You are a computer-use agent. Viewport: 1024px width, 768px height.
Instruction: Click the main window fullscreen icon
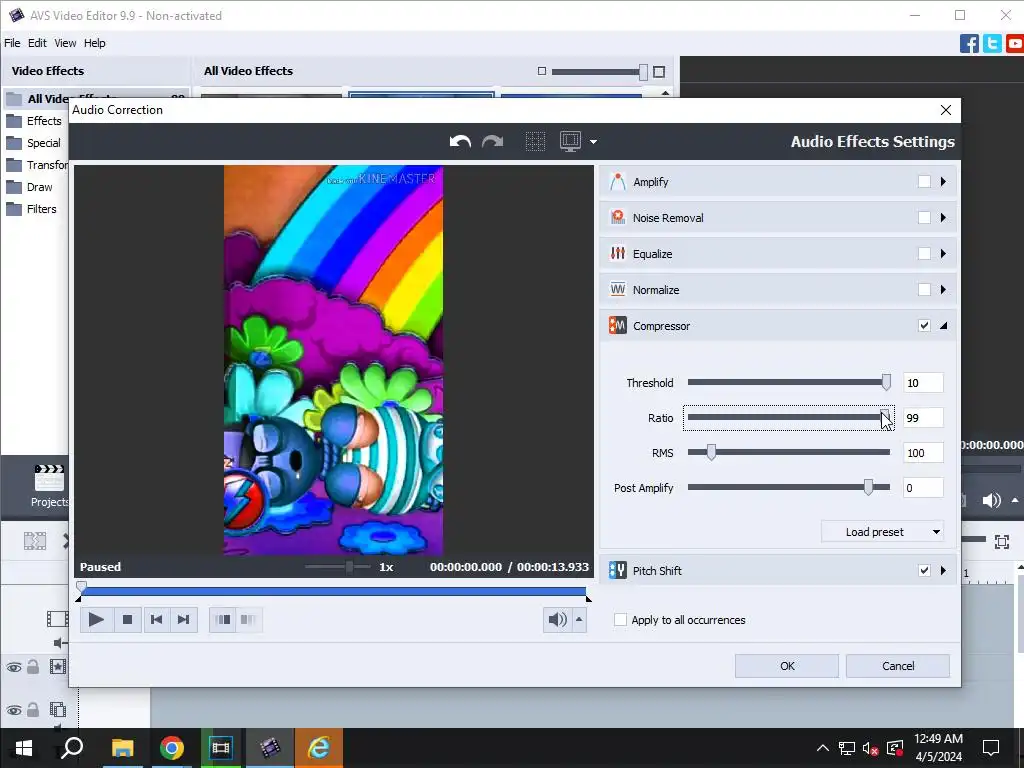pyautogui.click(x=1002, y=541)
